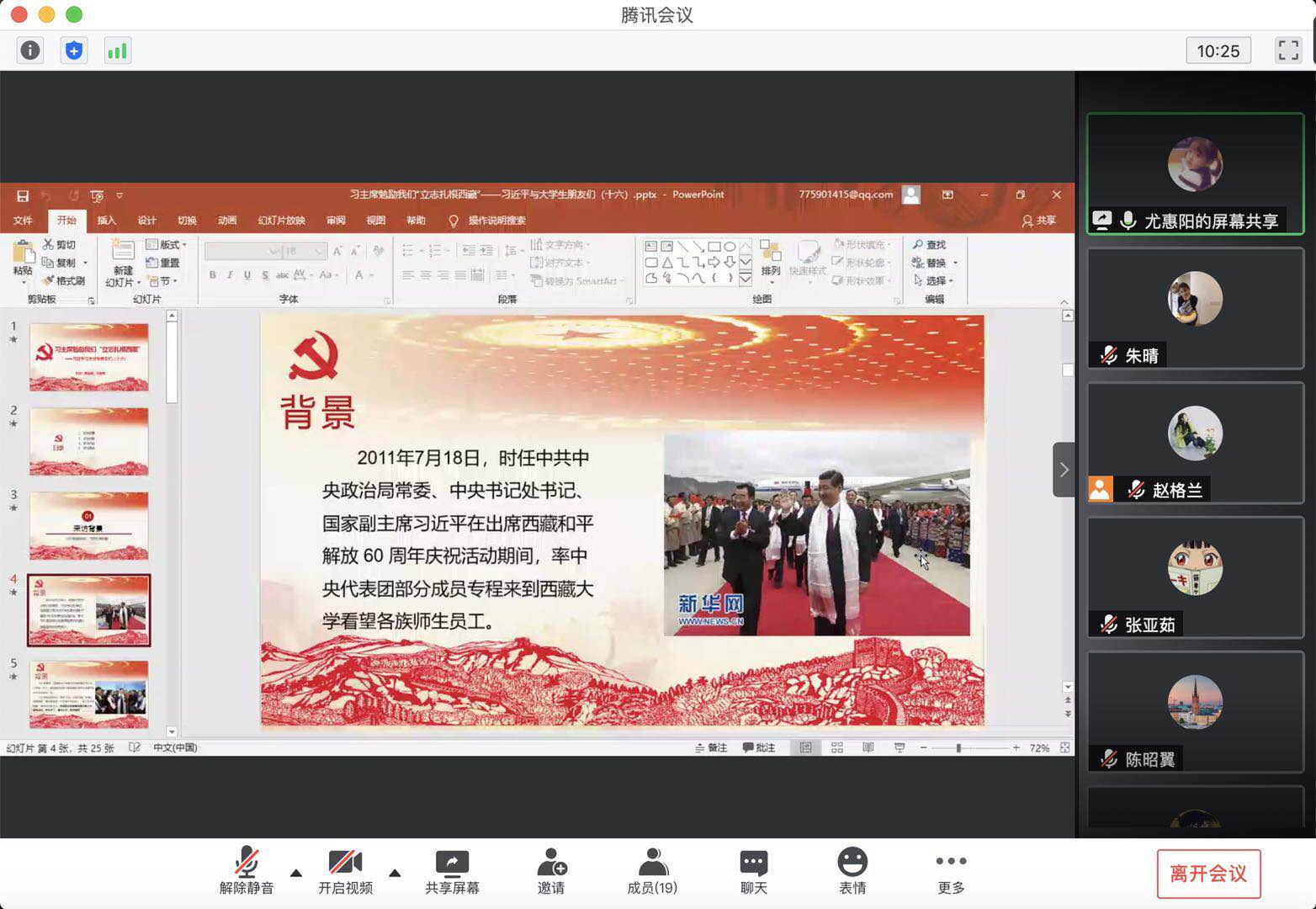The width and height of the screenshot is (1316, 909).
Task: Click the zoom in plus button
Action: coord(1016,747)
